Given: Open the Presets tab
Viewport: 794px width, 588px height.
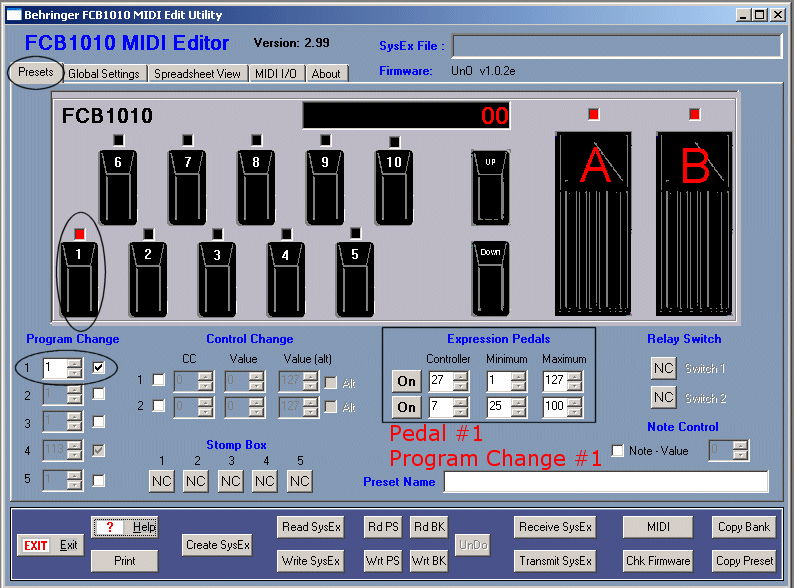Looking at the screenshot, I should tap(36, 72).
